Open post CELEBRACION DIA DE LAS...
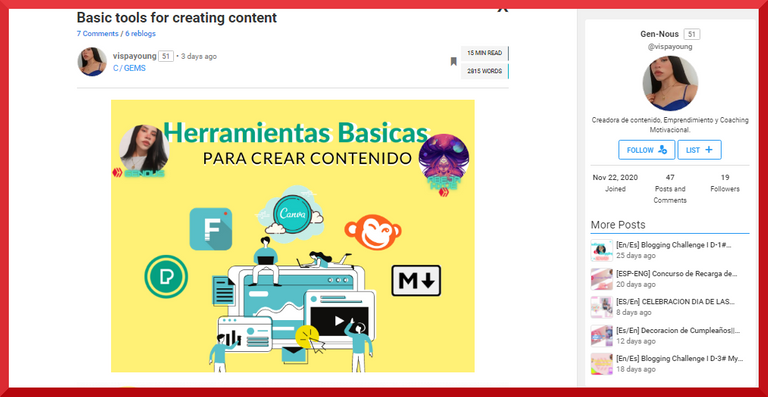The image size is (768, 397). click(675, 302)
